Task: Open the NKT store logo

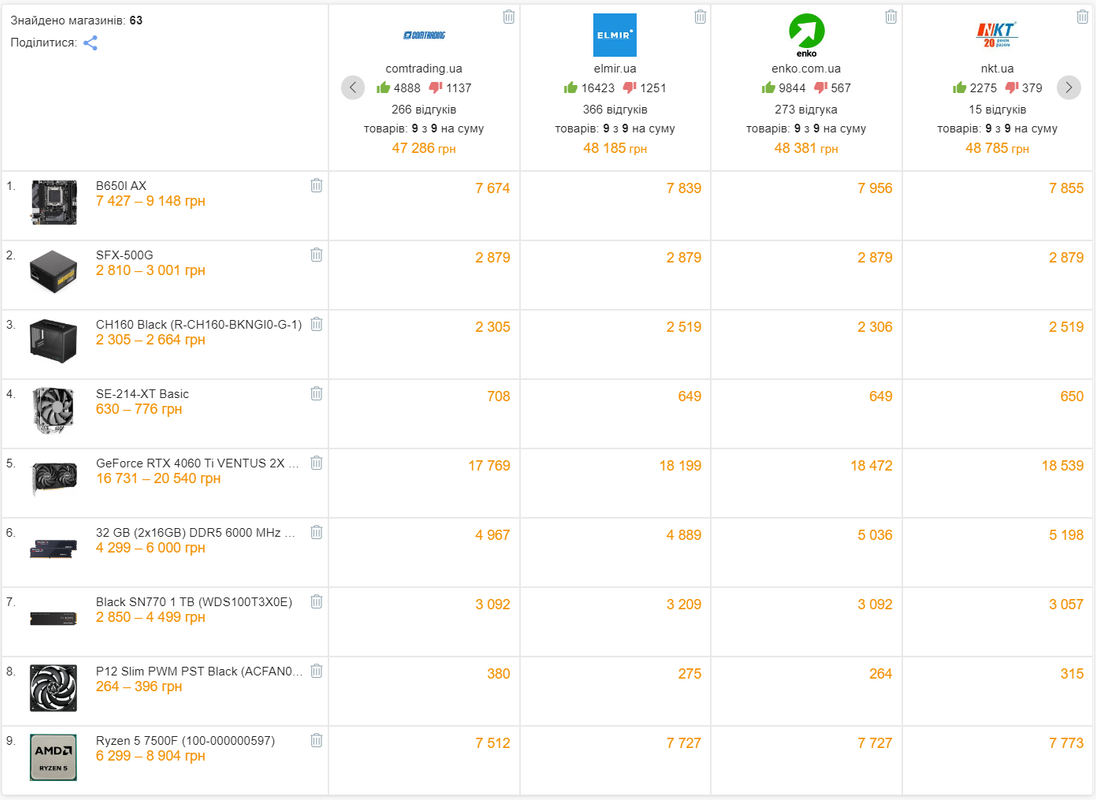Action: click(997, 34)
